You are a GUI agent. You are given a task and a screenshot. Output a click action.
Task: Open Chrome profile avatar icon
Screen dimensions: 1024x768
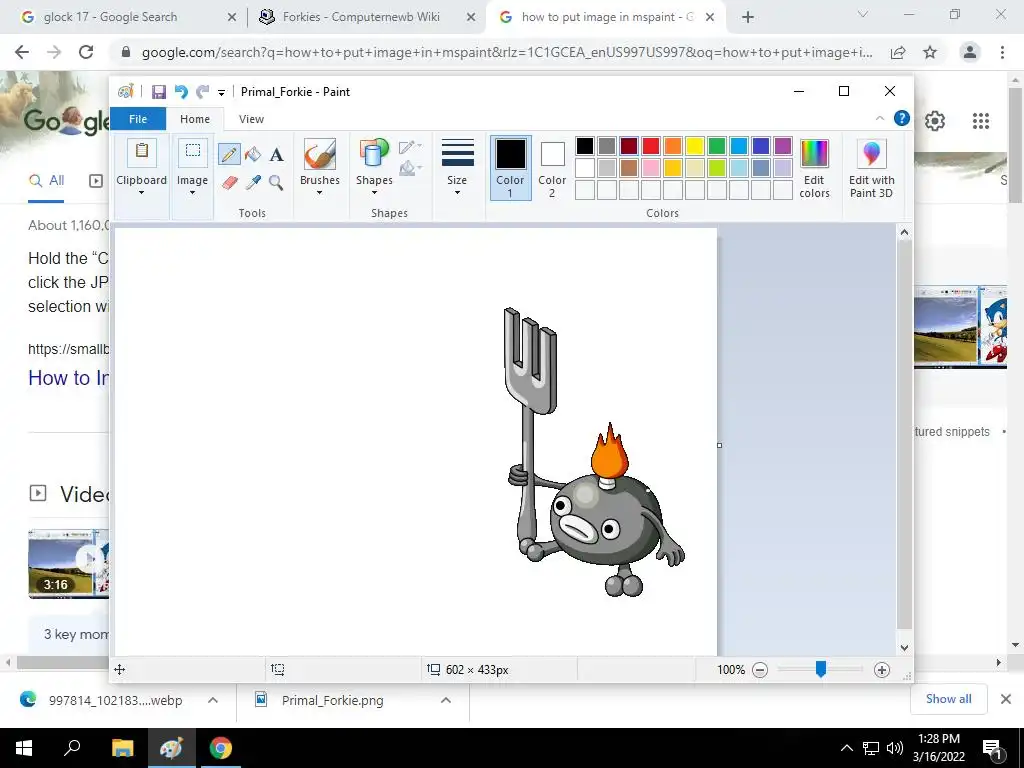coord(970,52)
